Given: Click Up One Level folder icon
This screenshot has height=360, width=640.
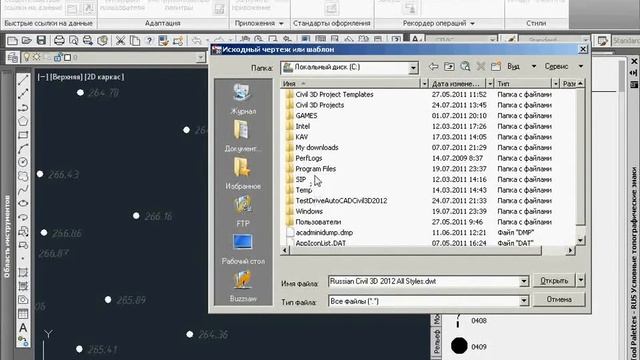Looking at the screenshot, I should (449, 66).
